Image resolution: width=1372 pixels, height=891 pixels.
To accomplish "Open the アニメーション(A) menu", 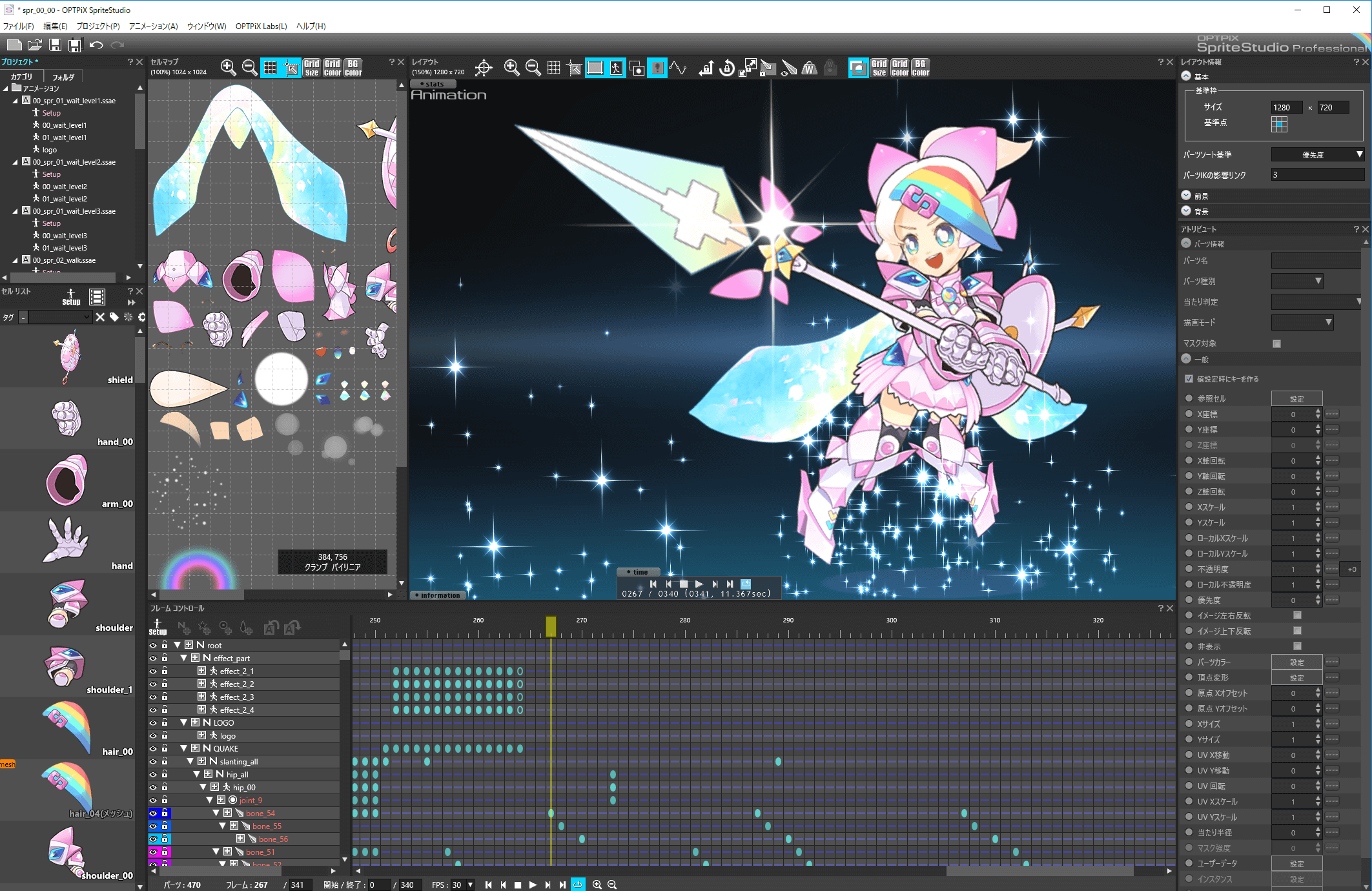I will [153, 26].
